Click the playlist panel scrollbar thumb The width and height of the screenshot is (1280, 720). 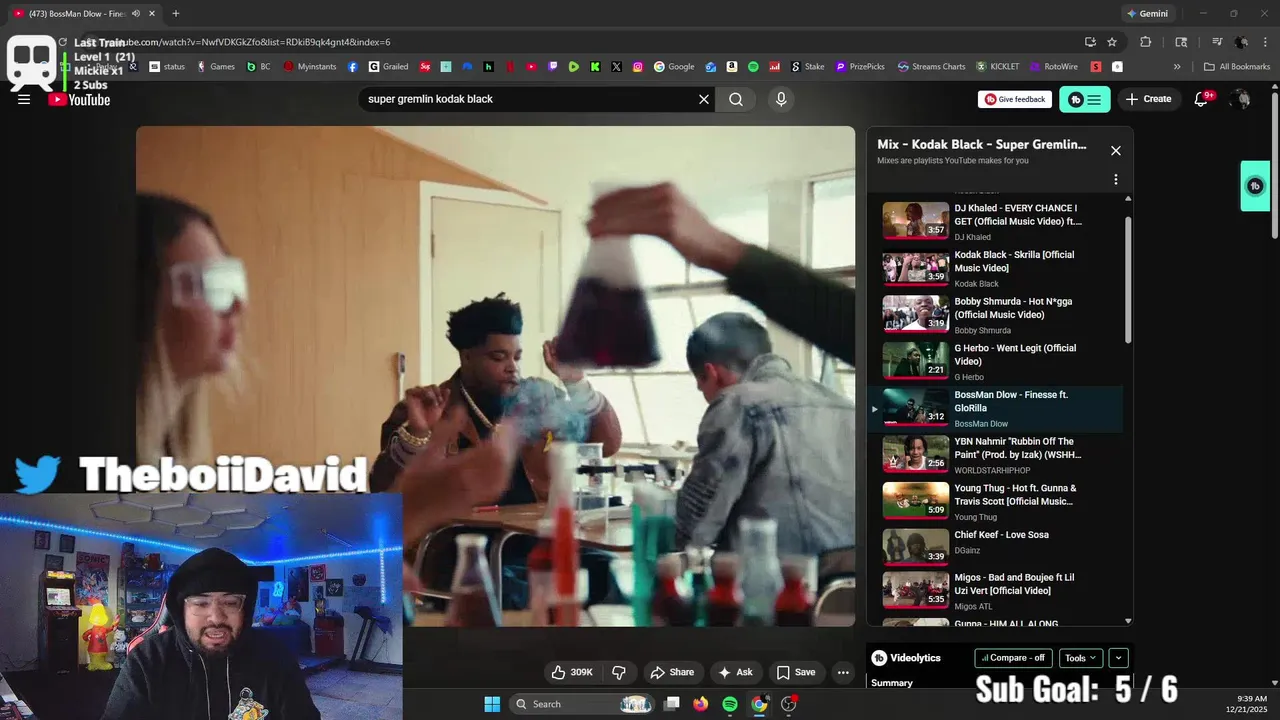point(1129,278)
